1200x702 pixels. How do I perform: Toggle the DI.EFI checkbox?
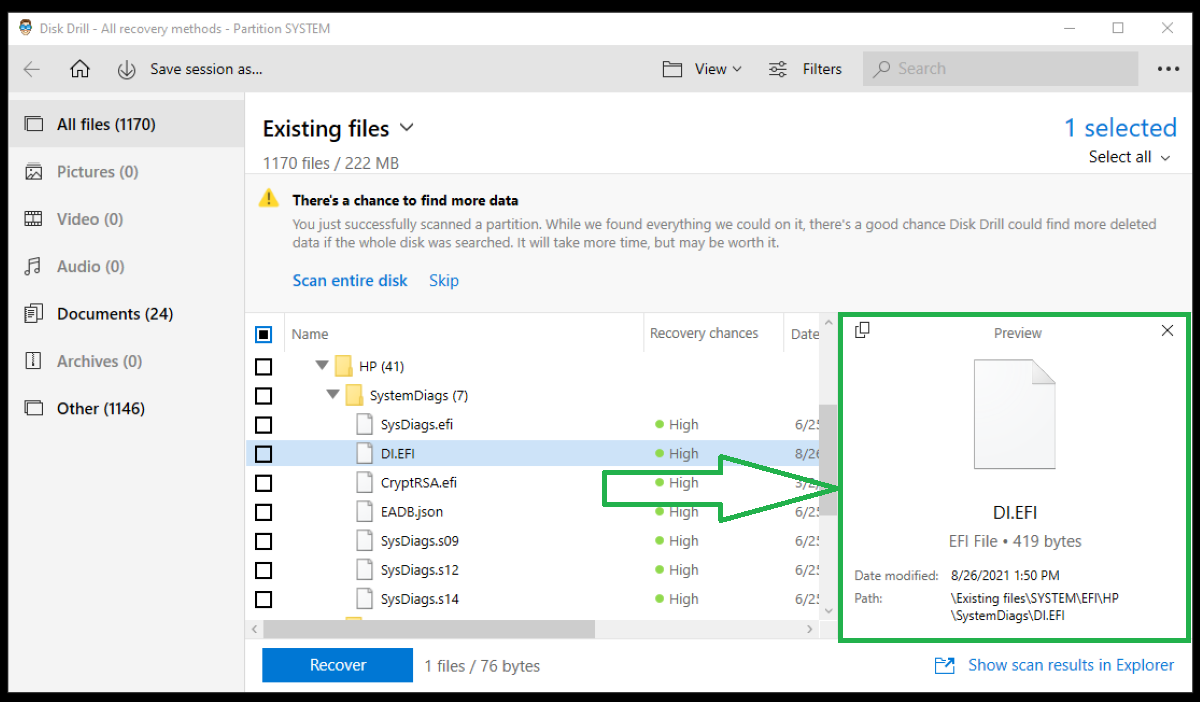point(264,453)
